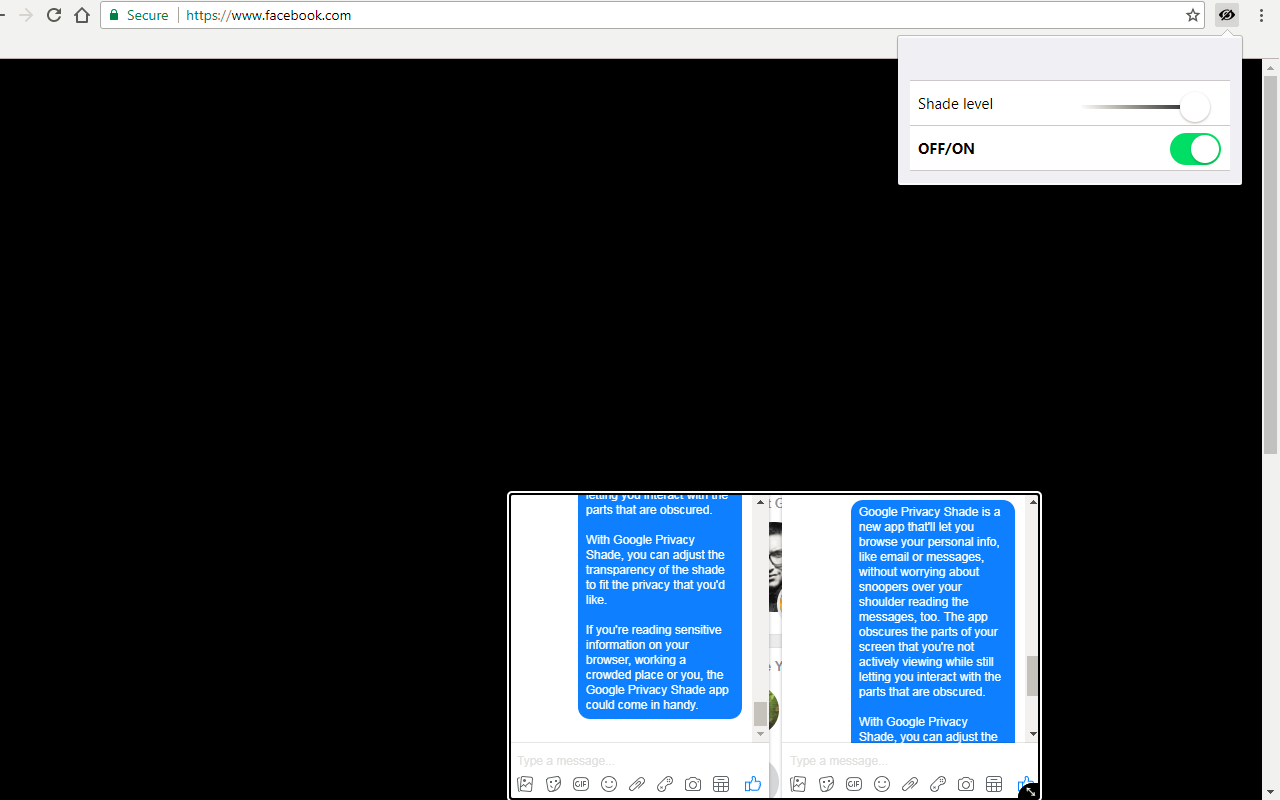1280x800 pixels.
Task: Open games controller in right chat window
Action: [x=938, y=784]
